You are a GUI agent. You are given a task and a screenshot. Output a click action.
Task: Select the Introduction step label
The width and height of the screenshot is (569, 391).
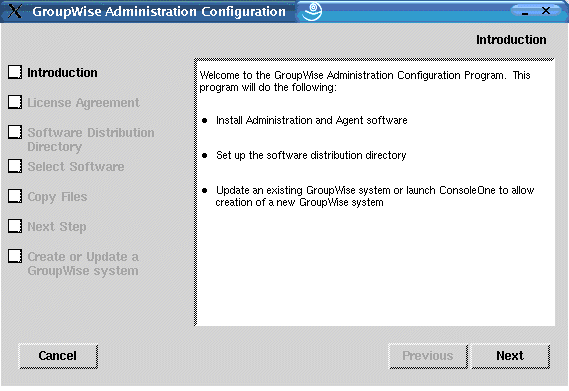(62, 73)
